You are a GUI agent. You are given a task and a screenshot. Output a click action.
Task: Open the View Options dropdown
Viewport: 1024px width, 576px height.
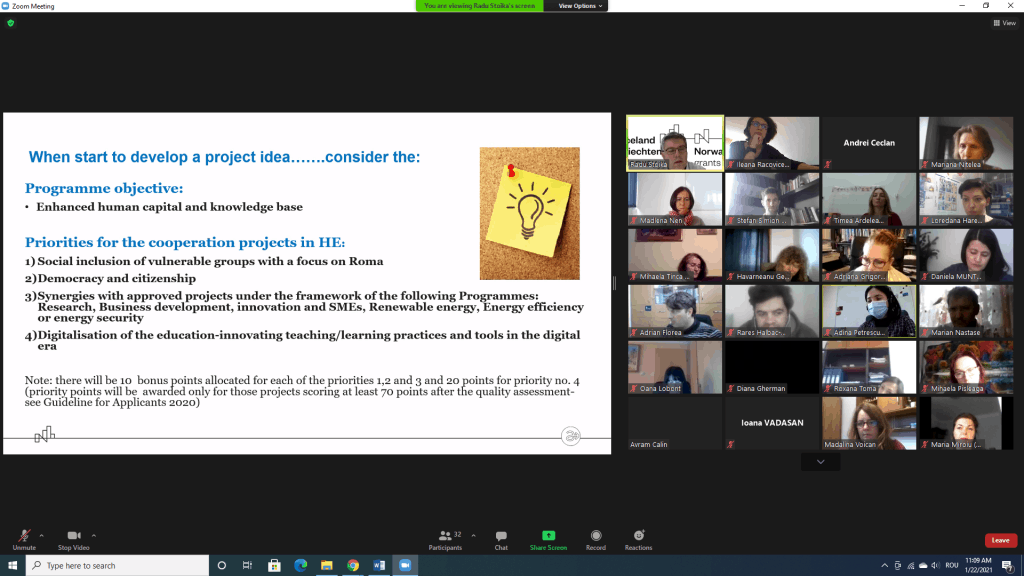click(x=580, y=6)
